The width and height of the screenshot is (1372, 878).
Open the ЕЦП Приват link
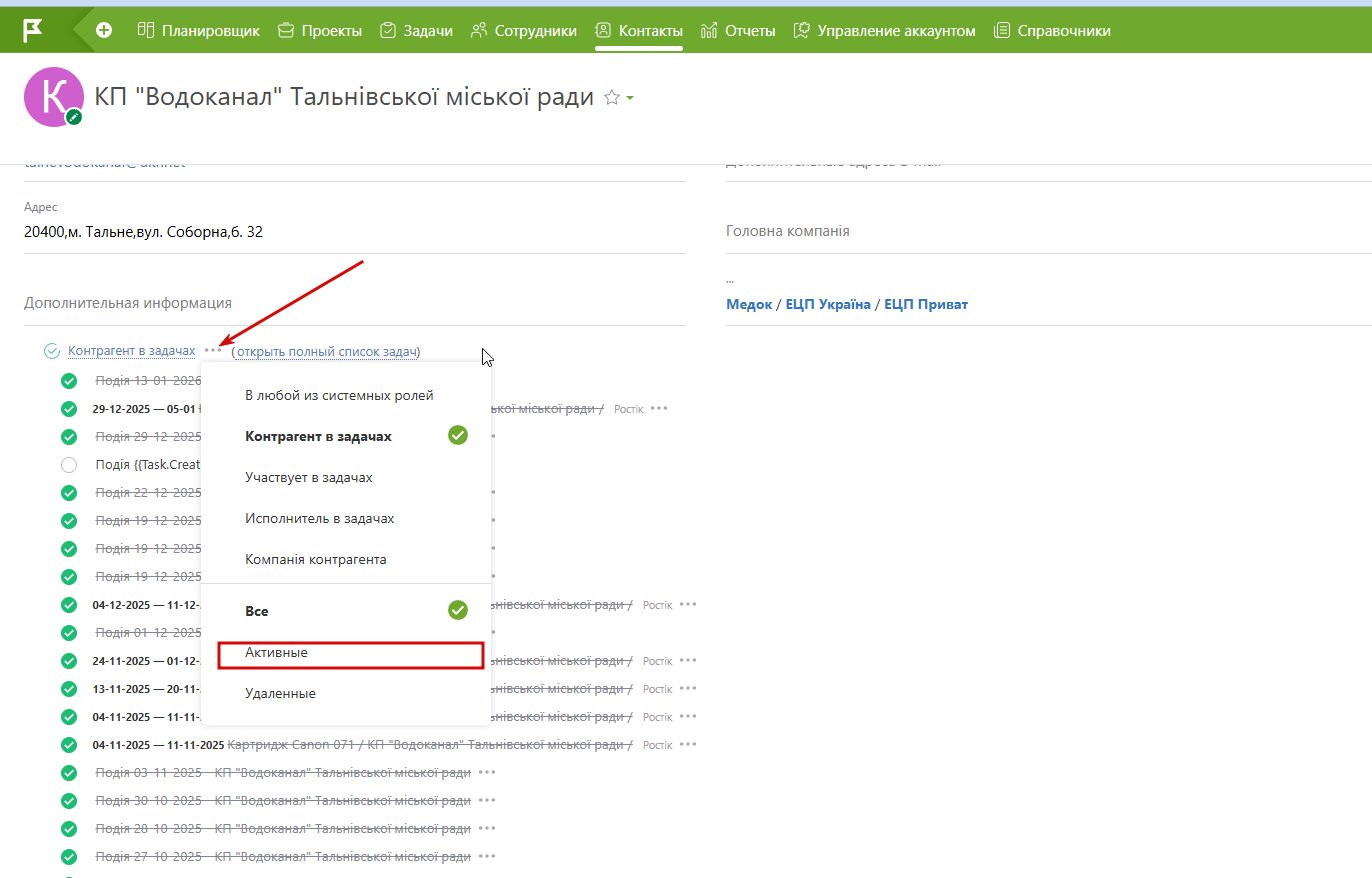(926, 304)
